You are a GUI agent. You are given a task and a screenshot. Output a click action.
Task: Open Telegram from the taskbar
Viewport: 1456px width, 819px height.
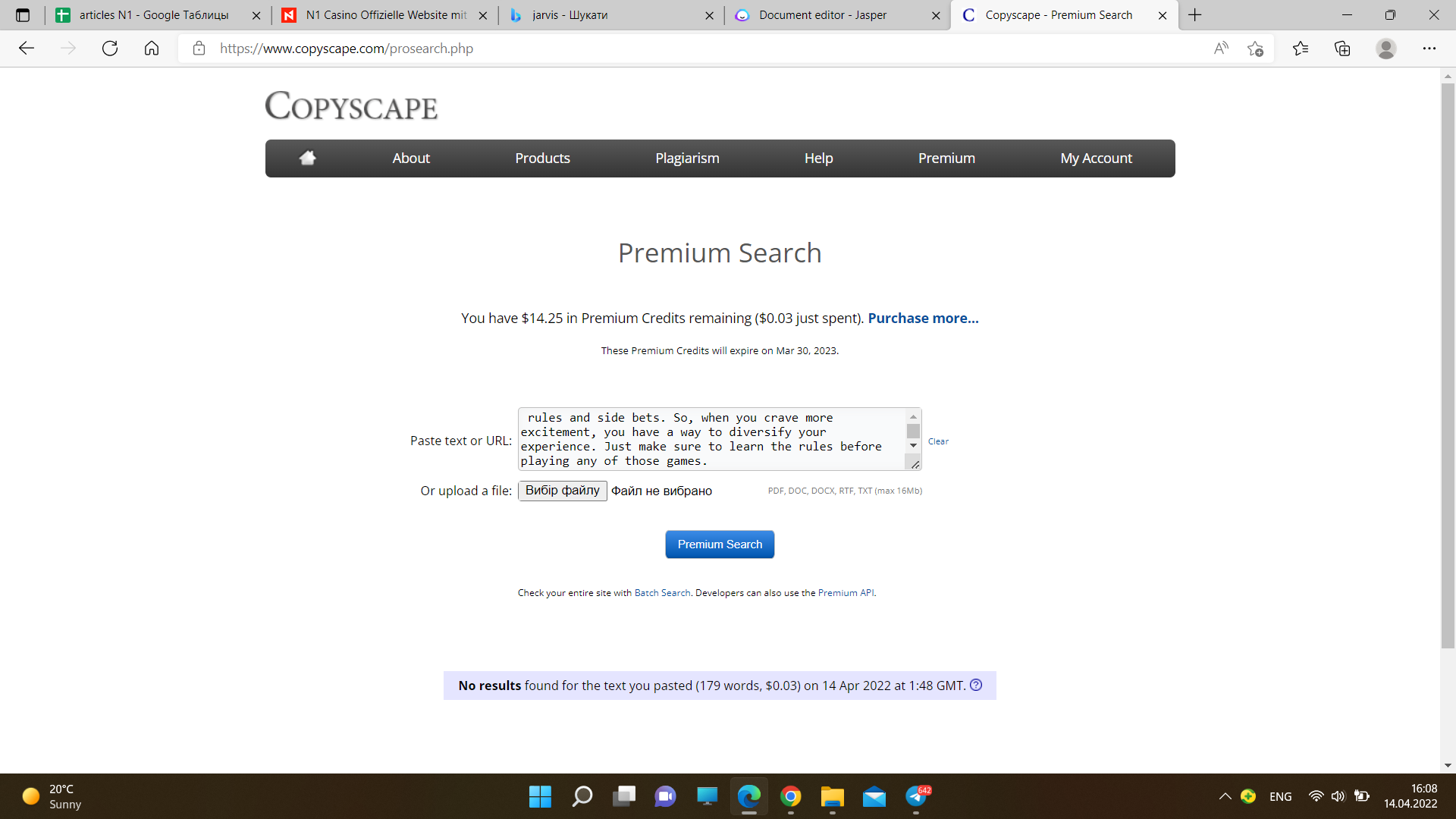click(916, 796)
